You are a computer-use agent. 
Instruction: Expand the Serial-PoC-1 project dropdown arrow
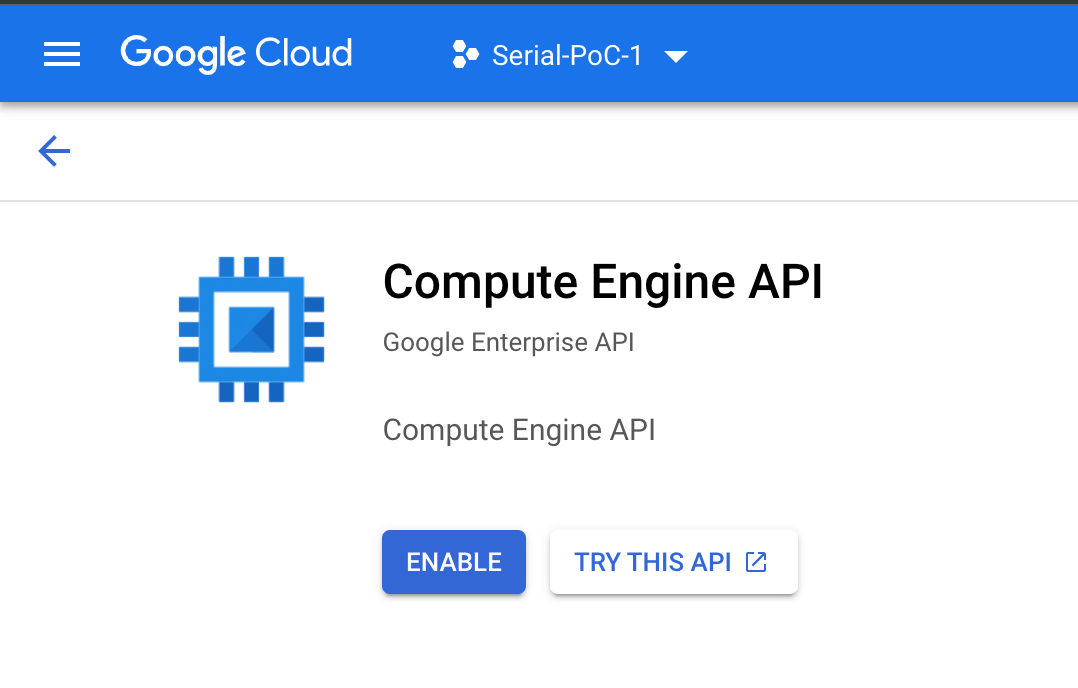tap(676, 56)
